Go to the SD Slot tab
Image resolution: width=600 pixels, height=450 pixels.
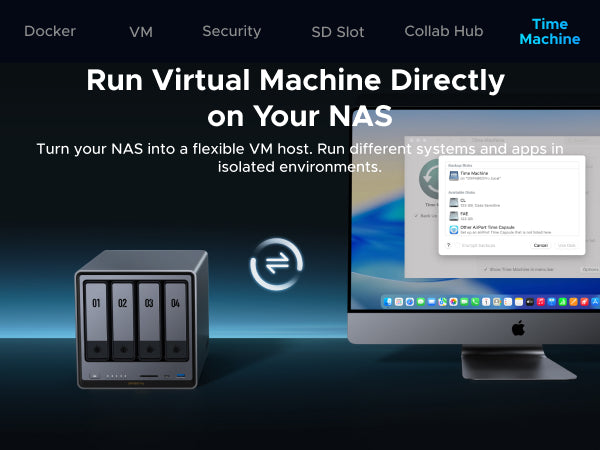(337, 31)
